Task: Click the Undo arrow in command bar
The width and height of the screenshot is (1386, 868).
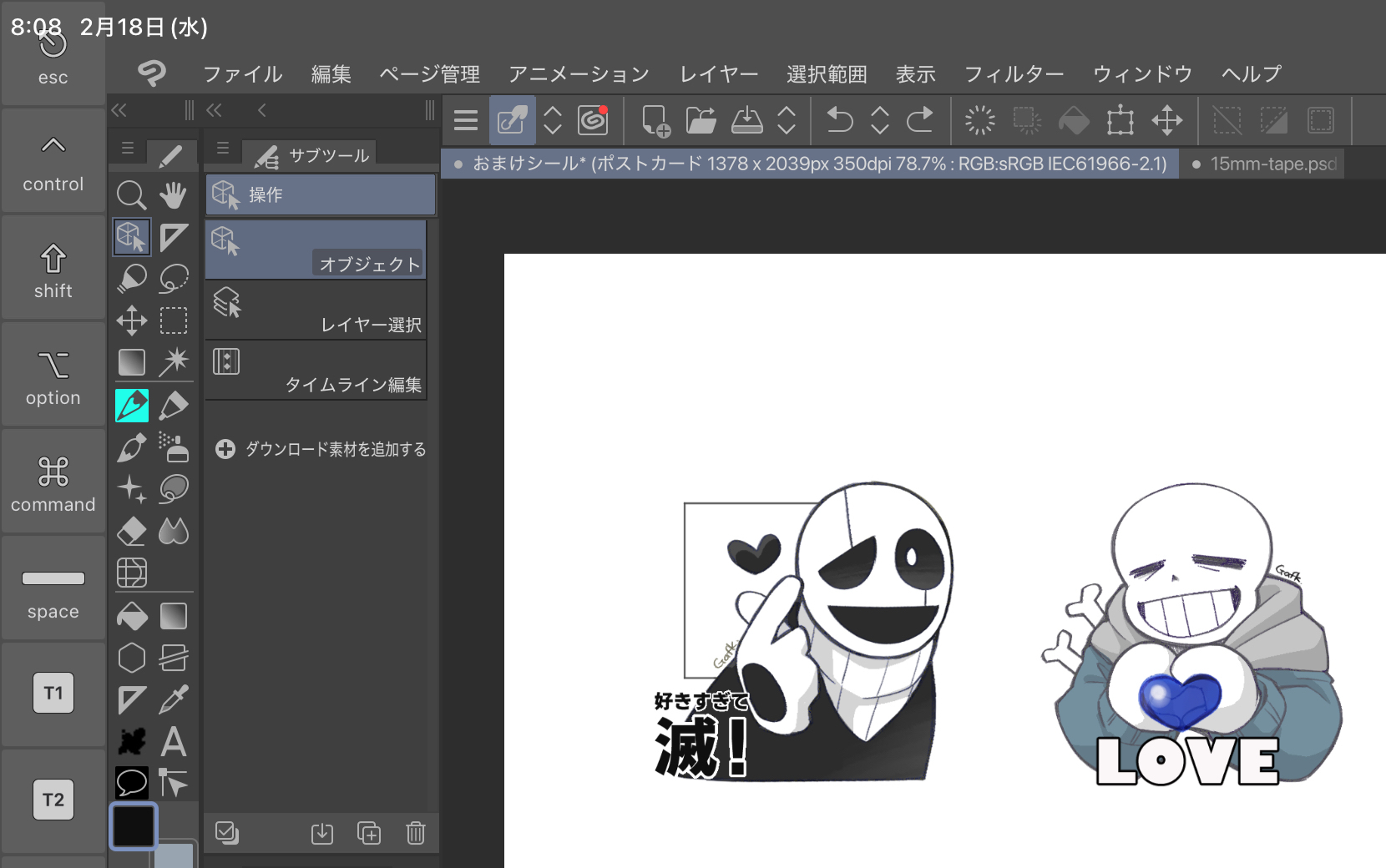Action: coord(839,121)
